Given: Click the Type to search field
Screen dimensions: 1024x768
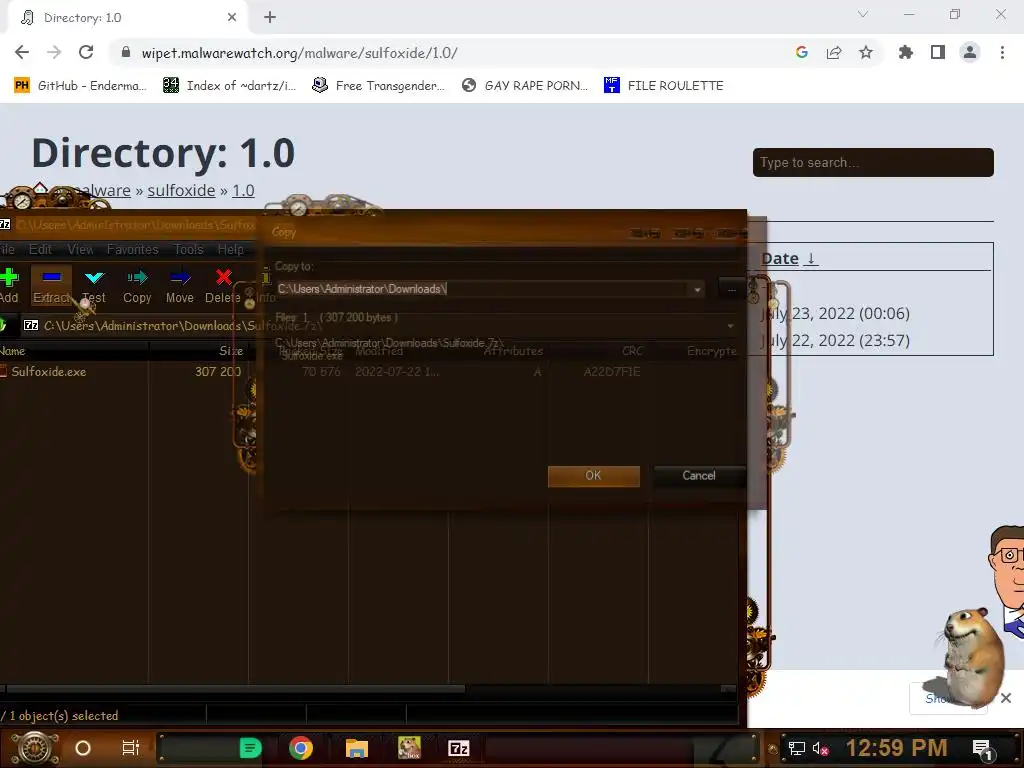Looking at the screenshot, I should pos(873,163).
